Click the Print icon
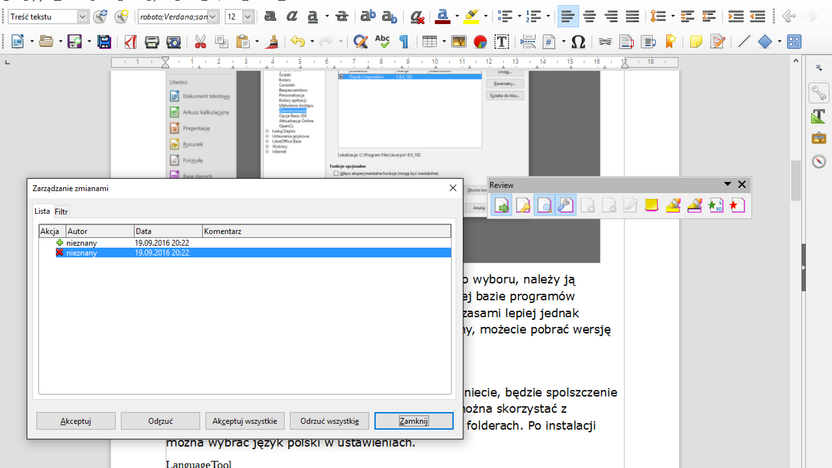This screenshot has width=832, height=468. click(152, 41)
